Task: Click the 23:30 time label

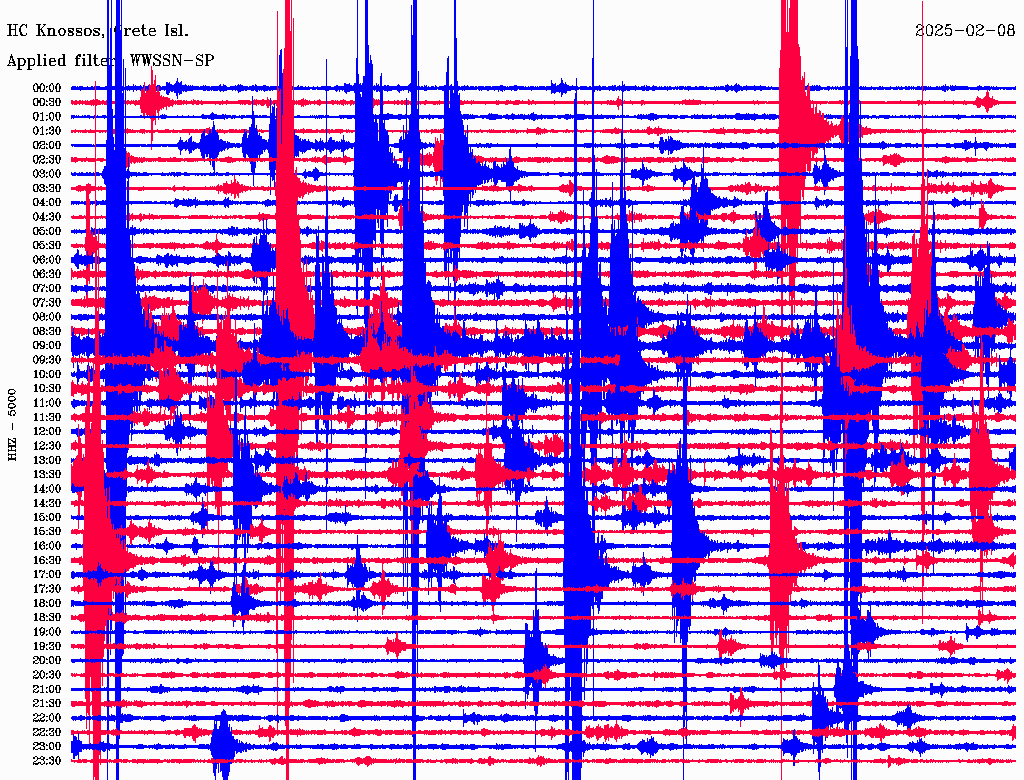Action: (x=47, y=761)
